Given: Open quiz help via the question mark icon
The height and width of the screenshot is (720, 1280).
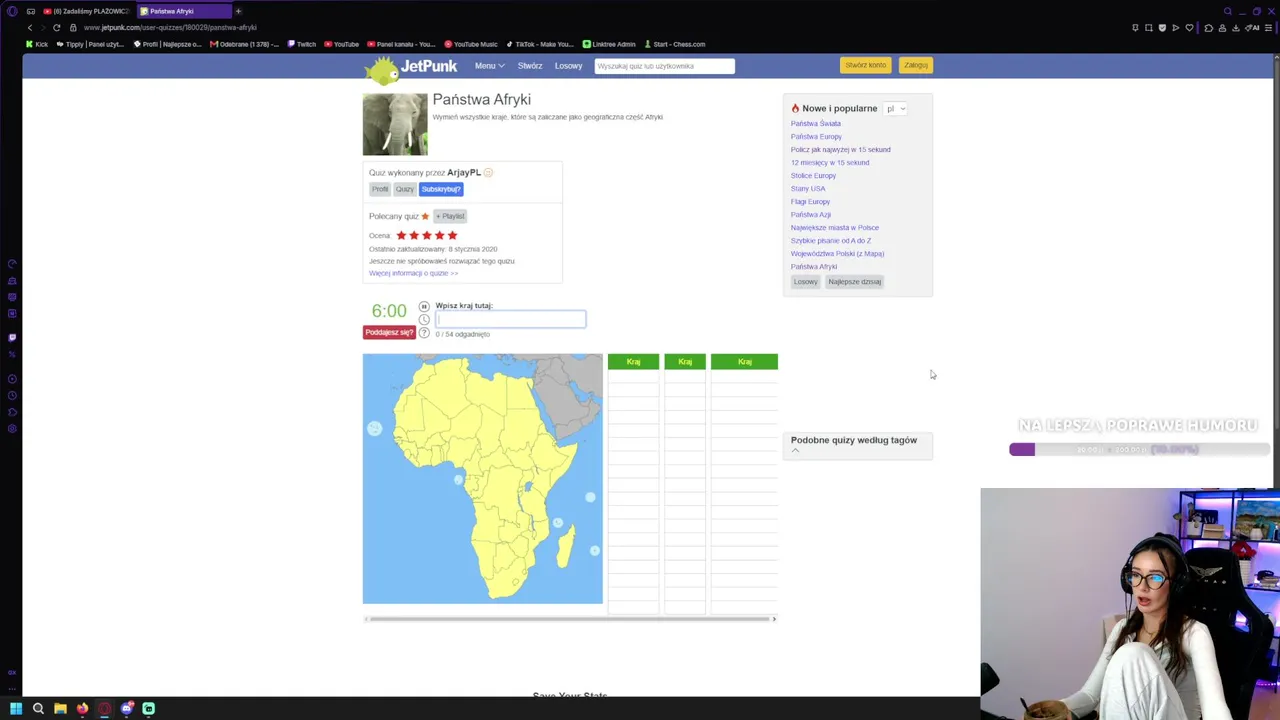Looking at the screenshot, I should coord(424,333).
